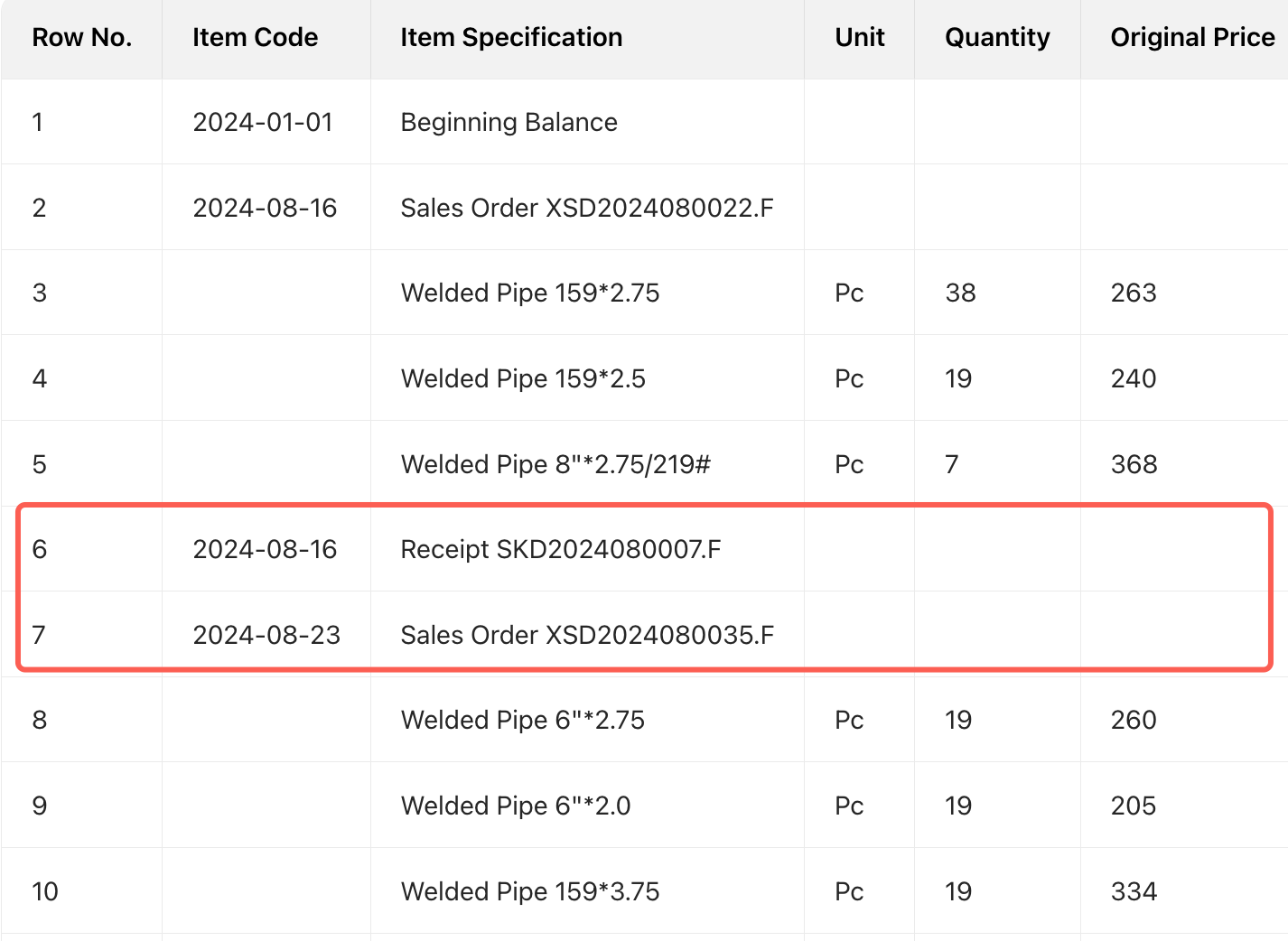1288x941 pixels.
Task: Select the 2024-01-01 date cell
Action: point(263,123)
